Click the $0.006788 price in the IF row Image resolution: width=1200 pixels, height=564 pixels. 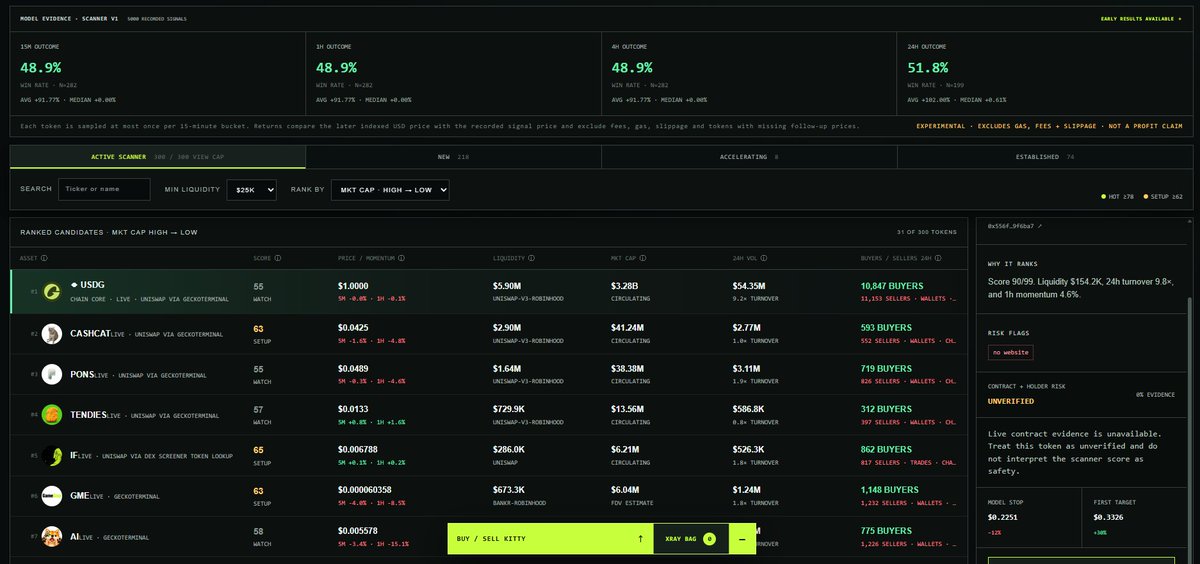(x=359, y=450)
